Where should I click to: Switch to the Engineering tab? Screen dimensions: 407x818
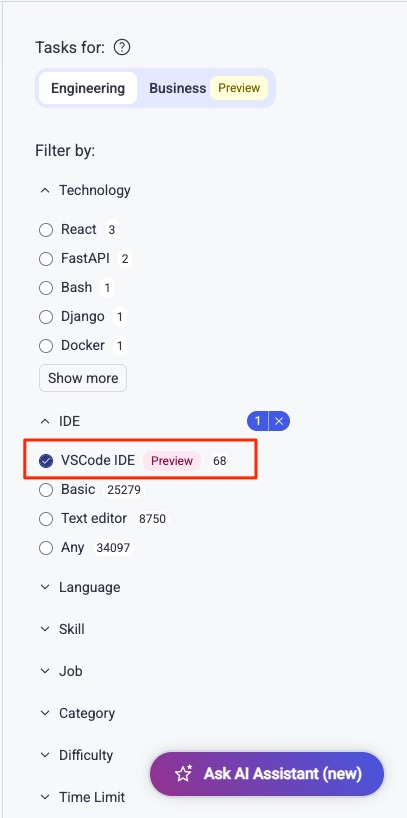(88, 88)
